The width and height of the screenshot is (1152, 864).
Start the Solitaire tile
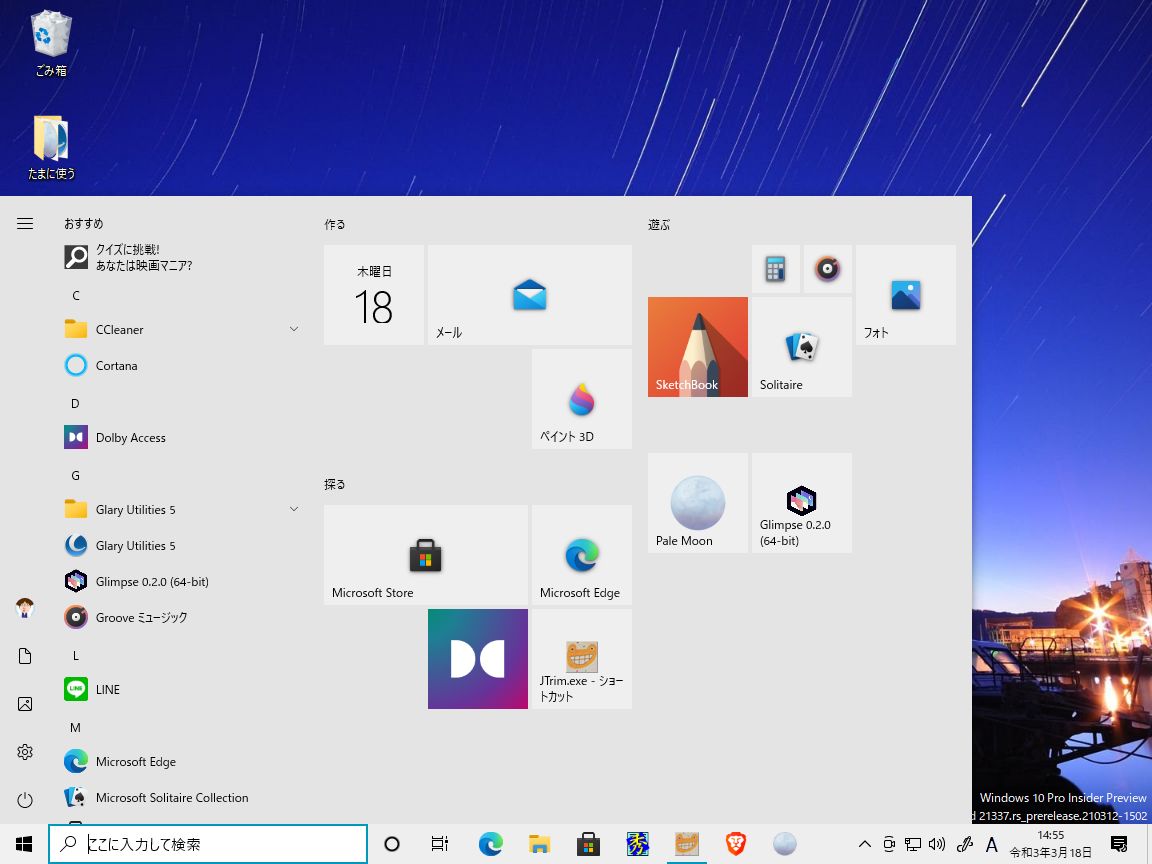click(x=800, y=346)
